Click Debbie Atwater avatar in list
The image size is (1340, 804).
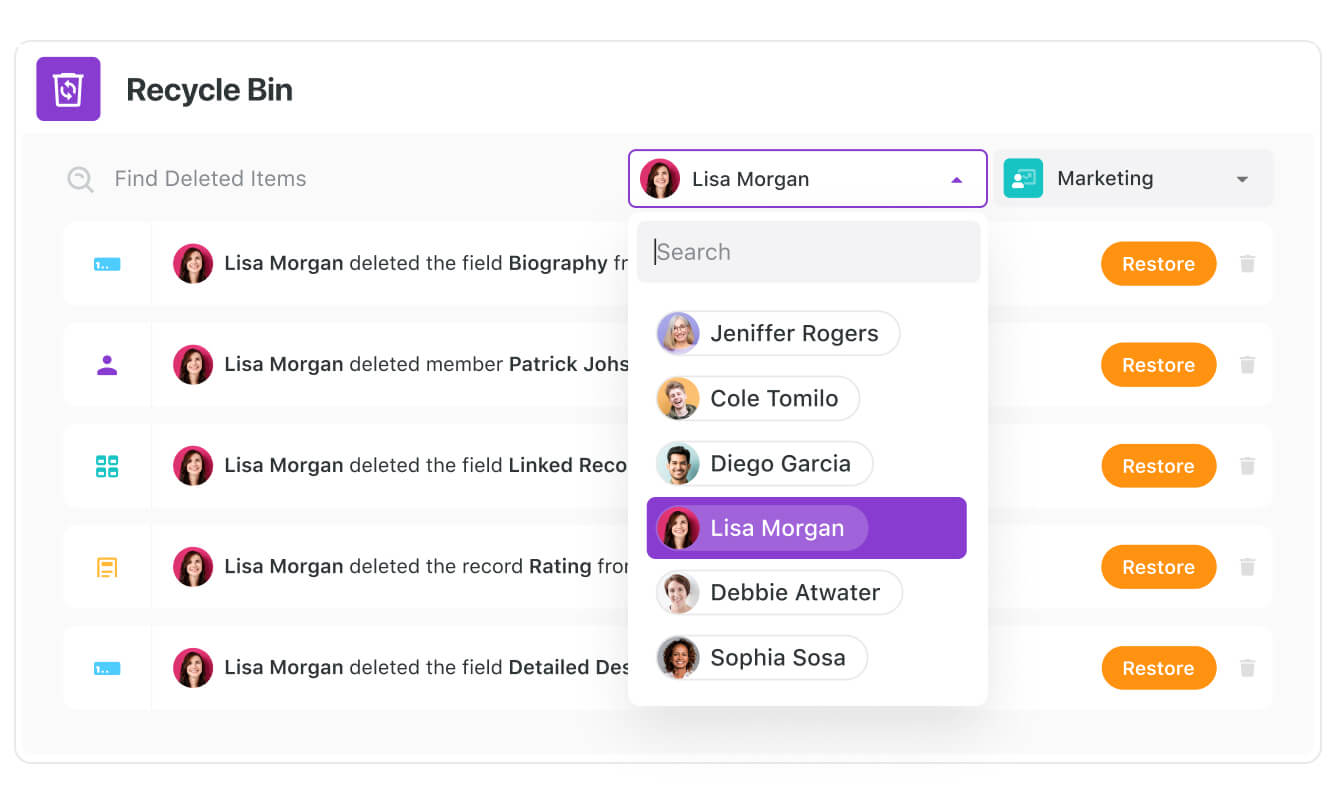tap(678, 593)
